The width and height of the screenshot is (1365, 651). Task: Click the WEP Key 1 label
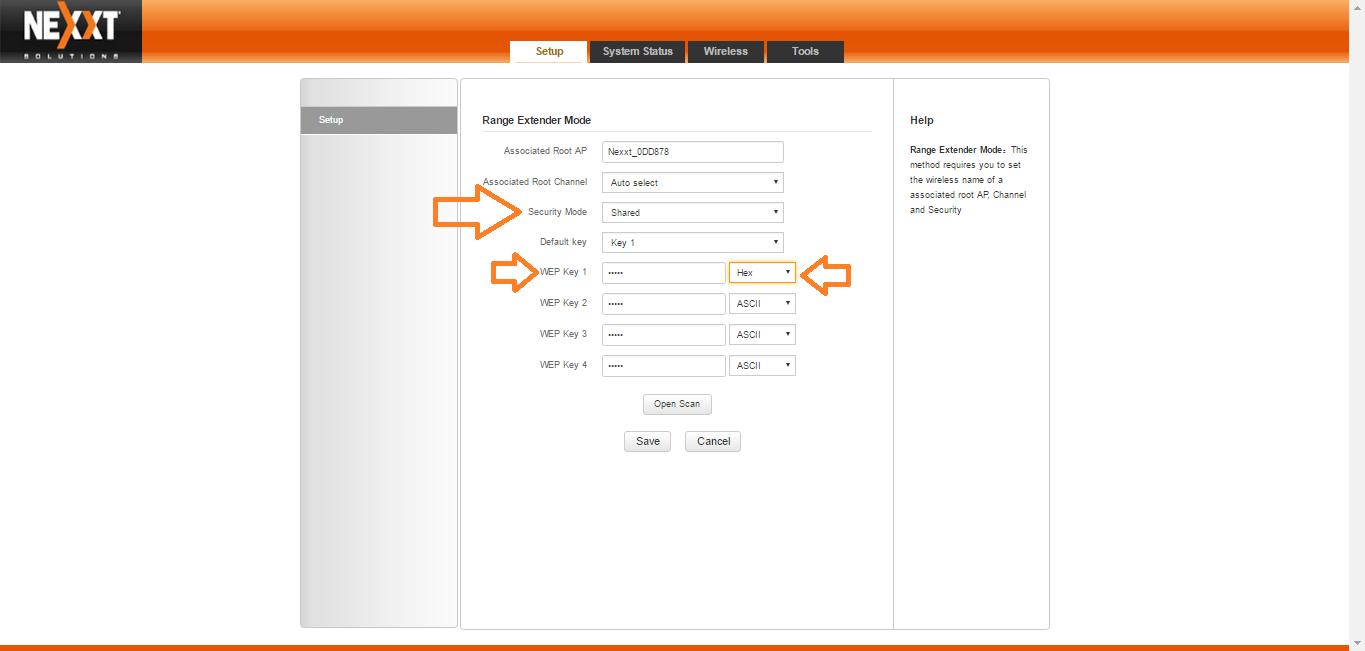(564, 272)
